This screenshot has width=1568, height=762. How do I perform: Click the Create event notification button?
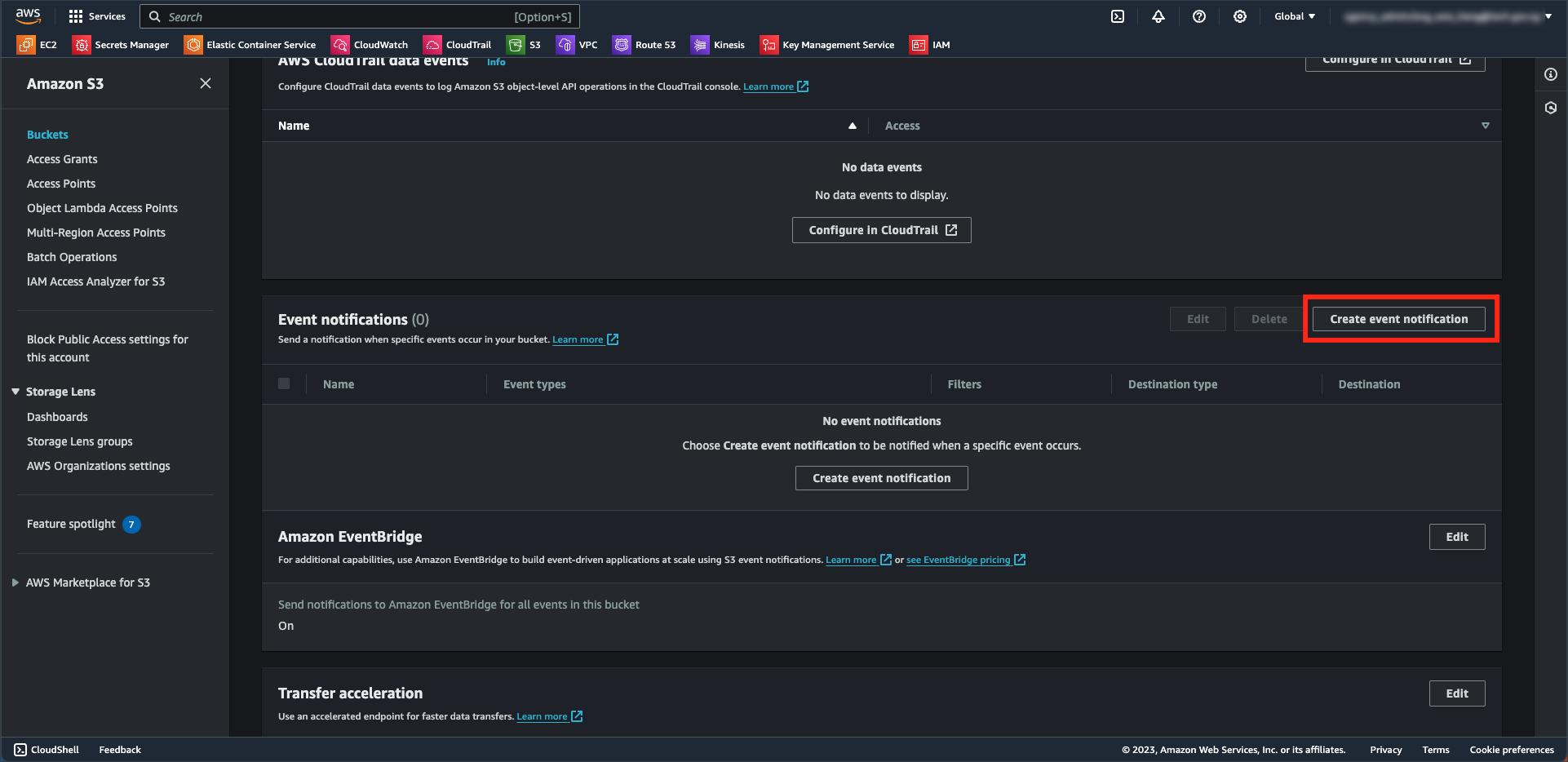click(x=1398, y=319)
